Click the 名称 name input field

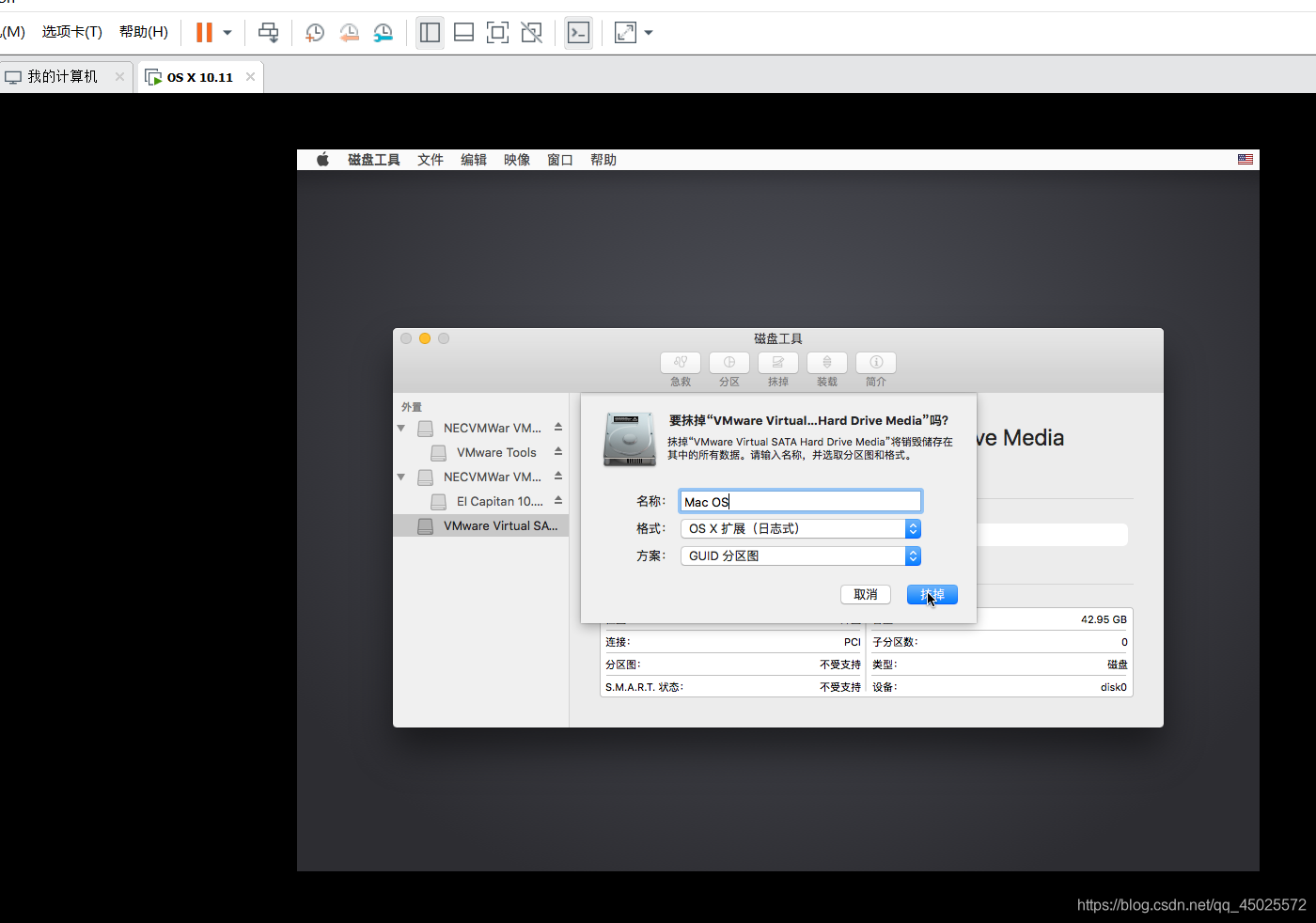pyautogui.click(x=800, y=501)
